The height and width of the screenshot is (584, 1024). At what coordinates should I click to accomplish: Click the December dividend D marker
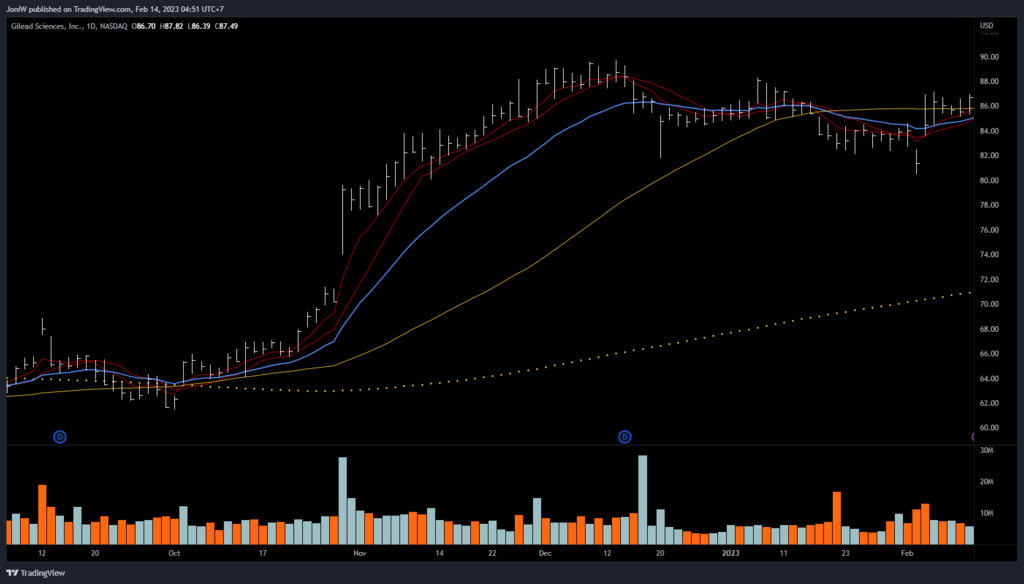click(x=625, y=437)
